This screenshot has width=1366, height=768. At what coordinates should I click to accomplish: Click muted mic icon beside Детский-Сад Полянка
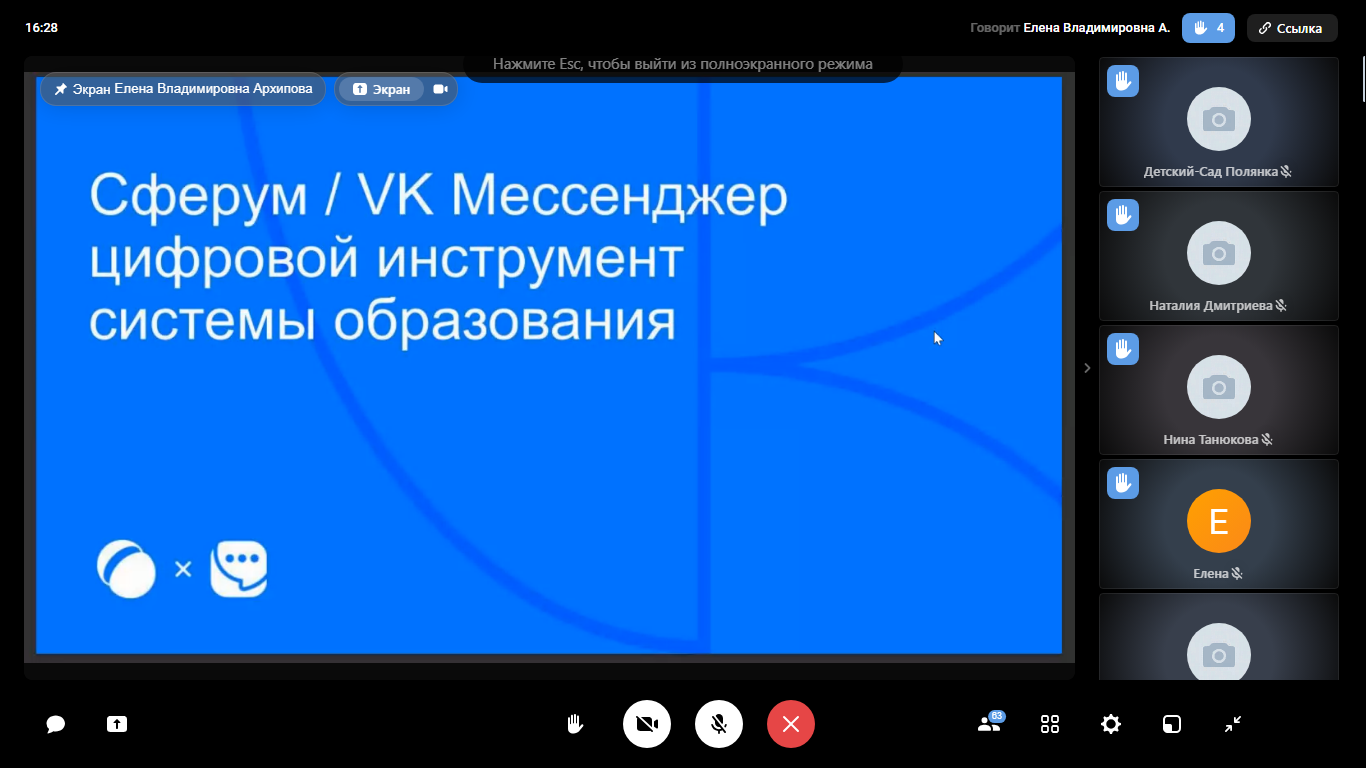click(1286, 172)
